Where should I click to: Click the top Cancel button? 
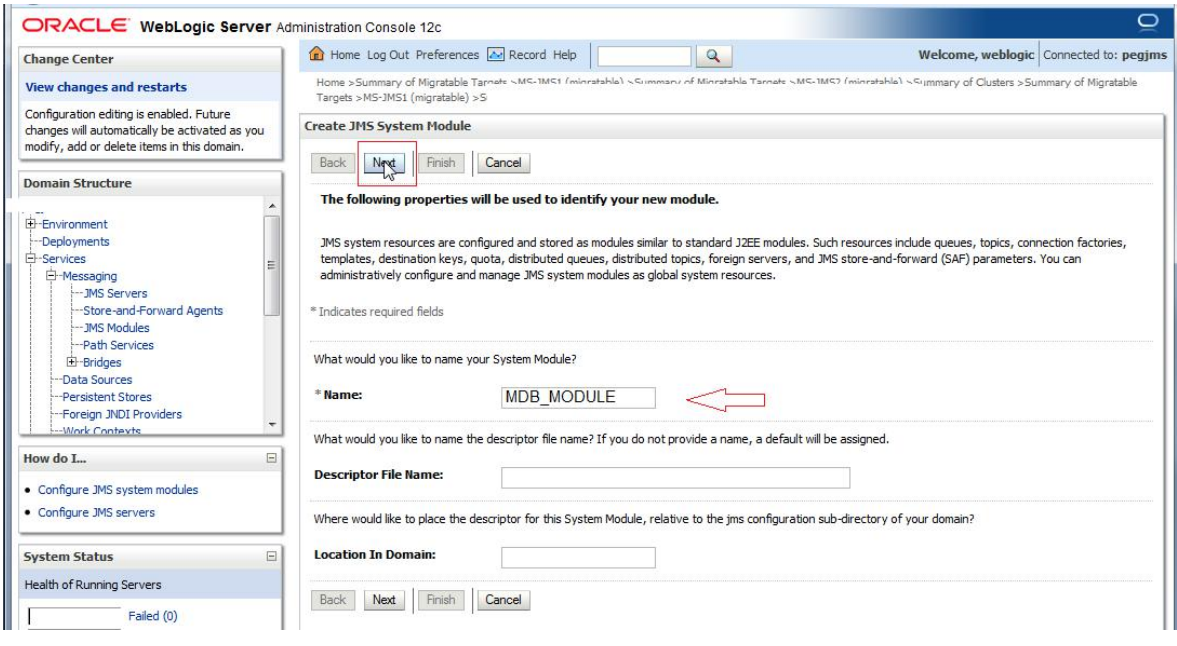(x=503, y=163)
